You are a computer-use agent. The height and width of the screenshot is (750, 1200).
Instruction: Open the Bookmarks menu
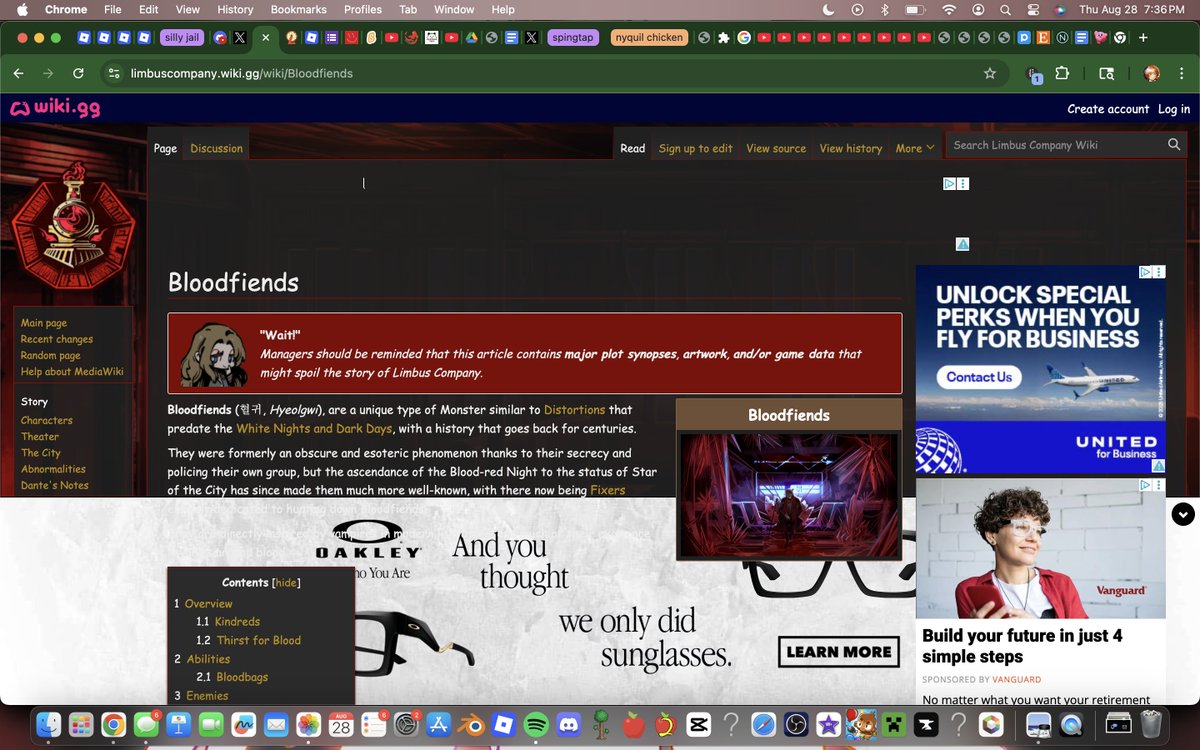[x=298, y=9]
